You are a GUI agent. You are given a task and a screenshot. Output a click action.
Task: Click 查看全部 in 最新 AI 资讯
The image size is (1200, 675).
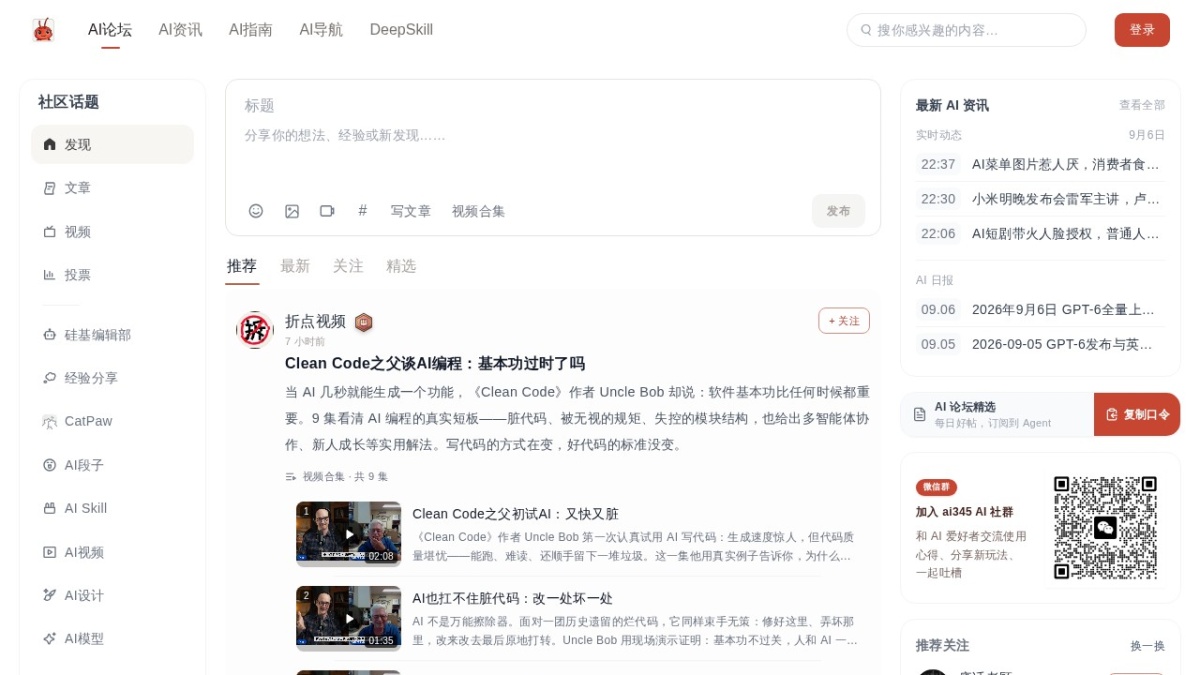pyautogui.click(x=1142, y=105)
